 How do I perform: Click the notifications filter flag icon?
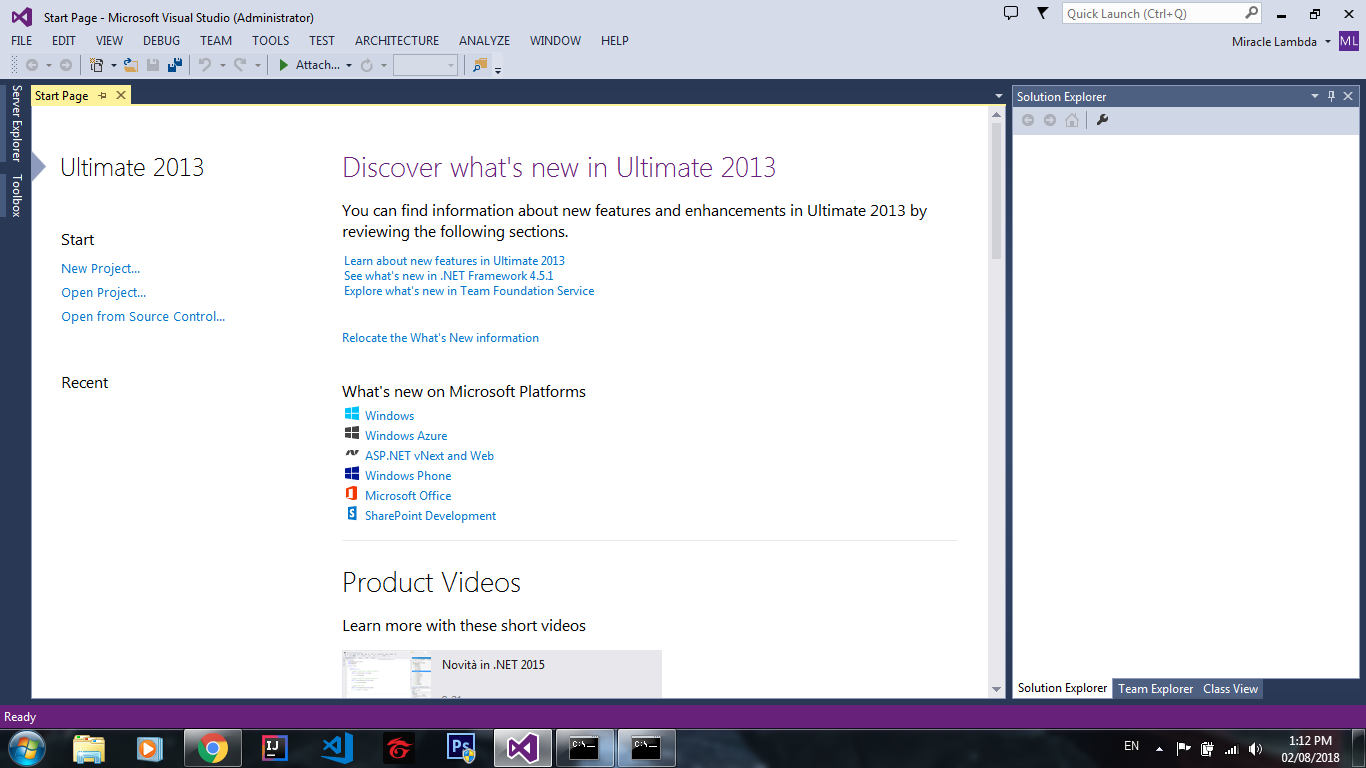pos(1043,13)
